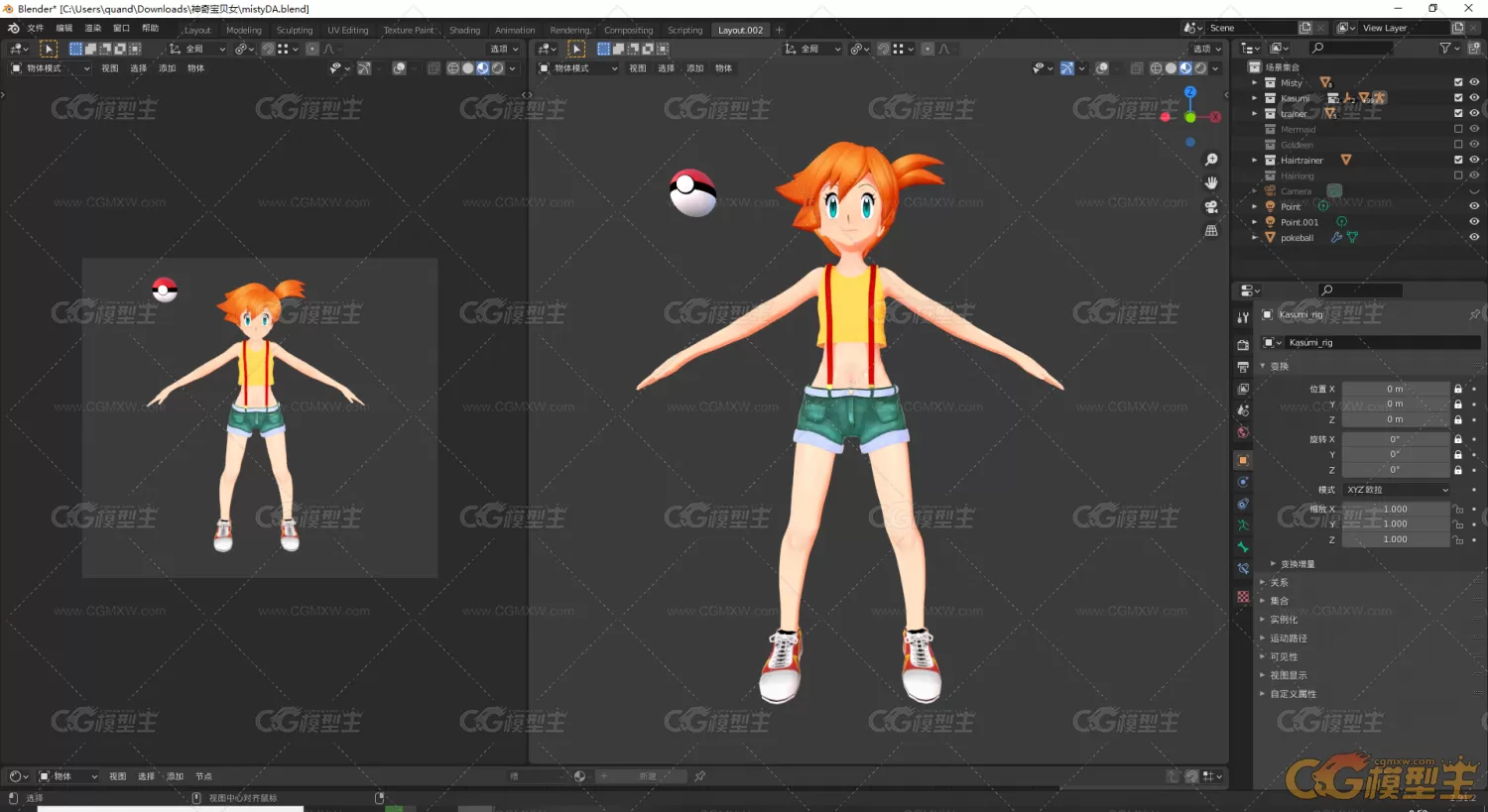Open the World properties tab

click(x=1243, y=432)
